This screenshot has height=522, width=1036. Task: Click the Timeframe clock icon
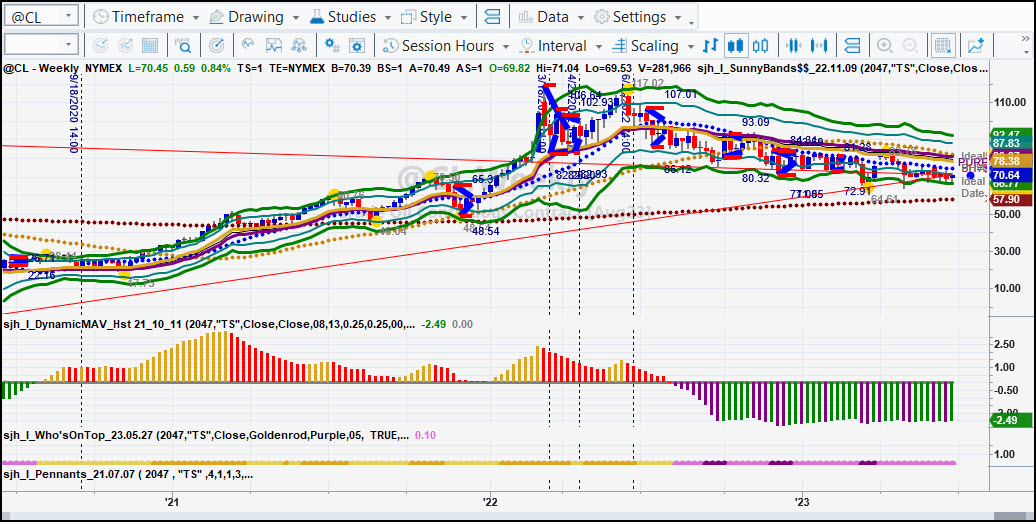[100, 17]
